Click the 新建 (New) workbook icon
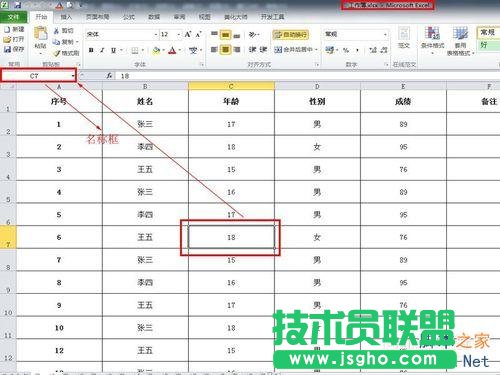This screenshot has width=500, height=375. pos(7,29)
